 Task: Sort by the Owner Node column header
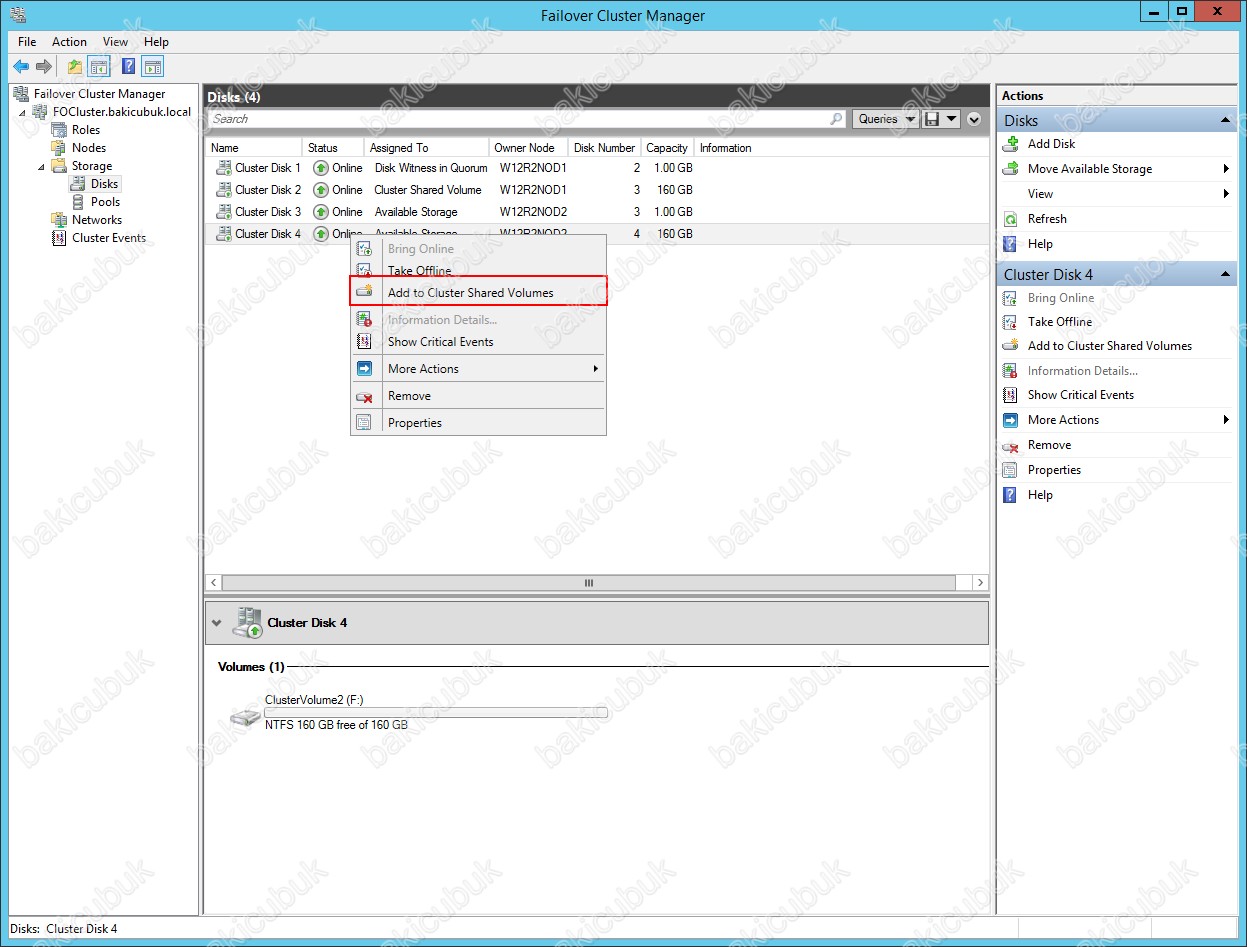click(528, 148)
